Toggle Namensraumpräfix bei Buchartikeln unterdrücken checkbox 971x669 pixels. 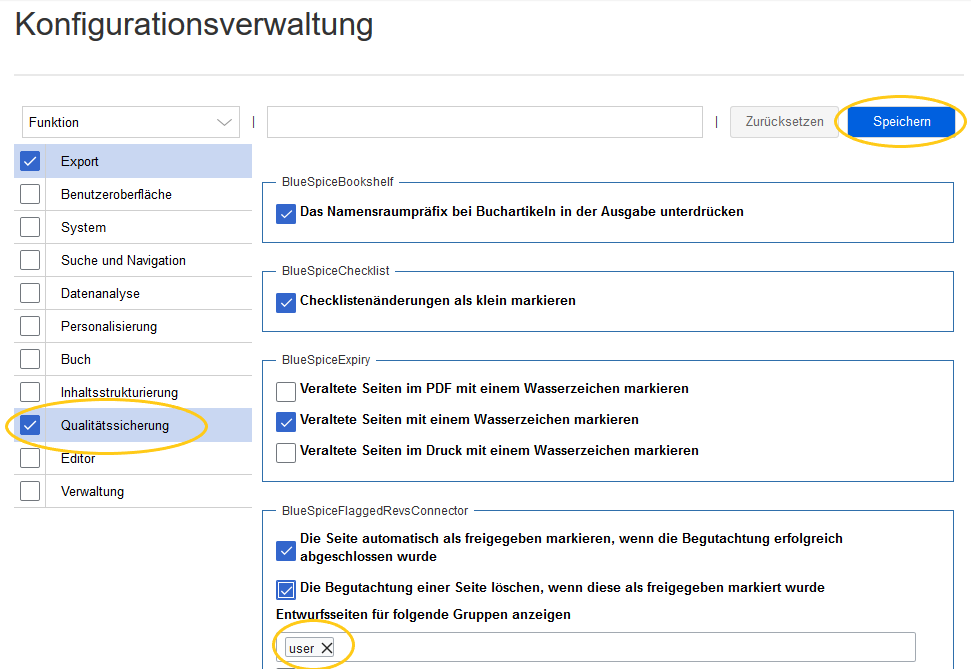[285, 214]
